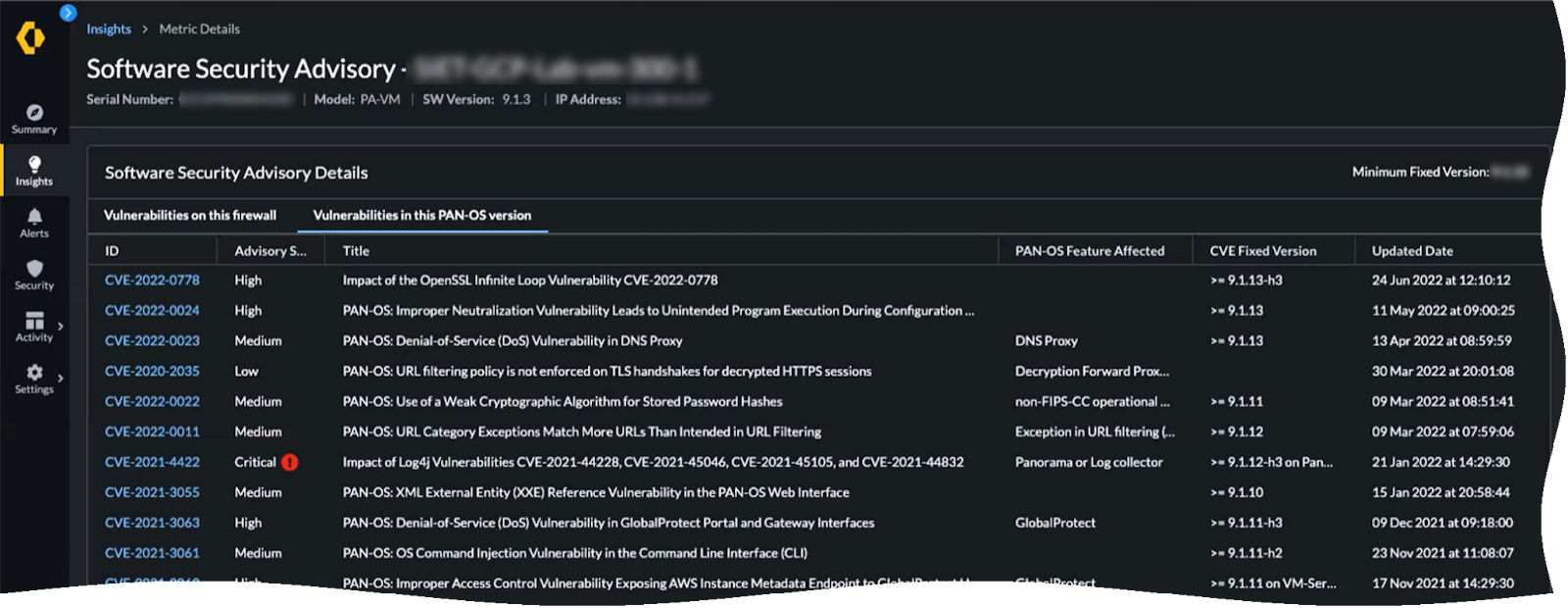Screen dimensions: 1568x608
Task: Expand the Activity submenu chevron
Action: point(61,326)
